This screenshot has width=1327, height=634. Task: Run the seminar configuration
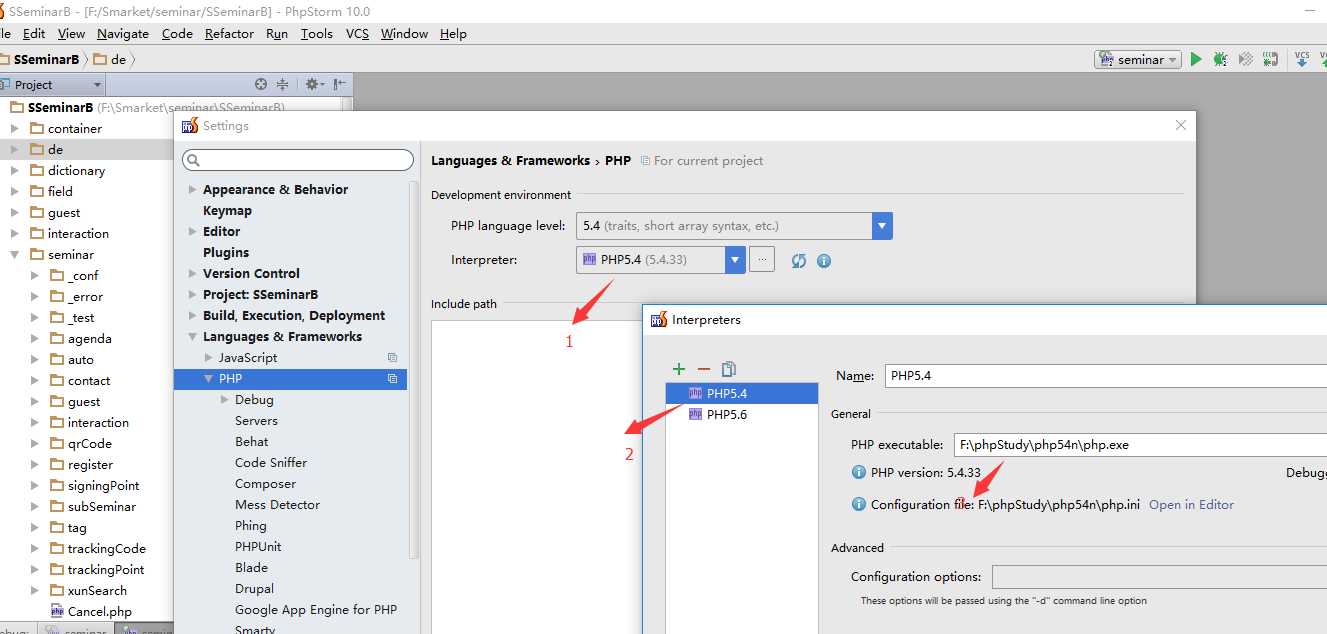tap(1195, 60)
